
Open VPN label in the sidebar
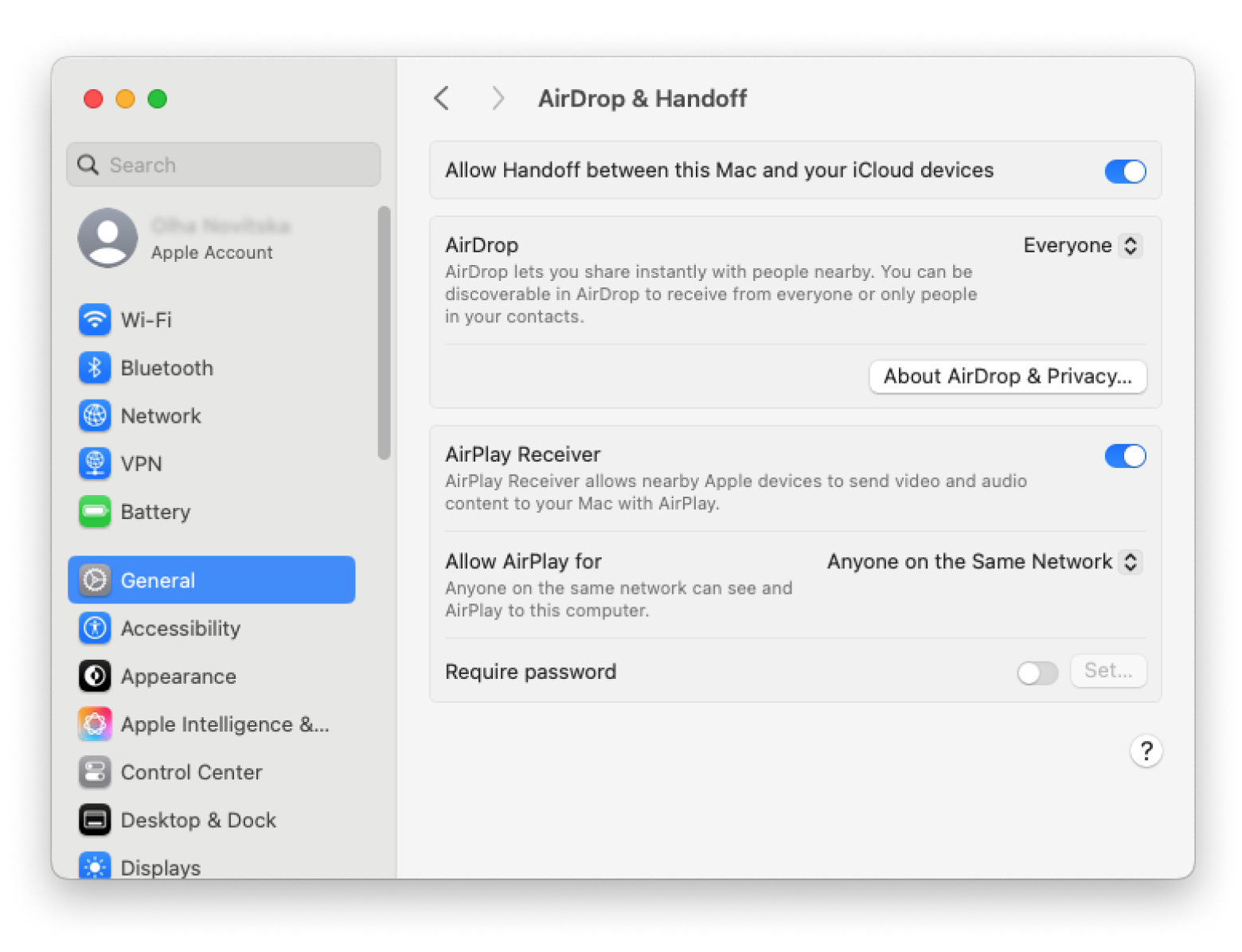(x=142, y=463)
